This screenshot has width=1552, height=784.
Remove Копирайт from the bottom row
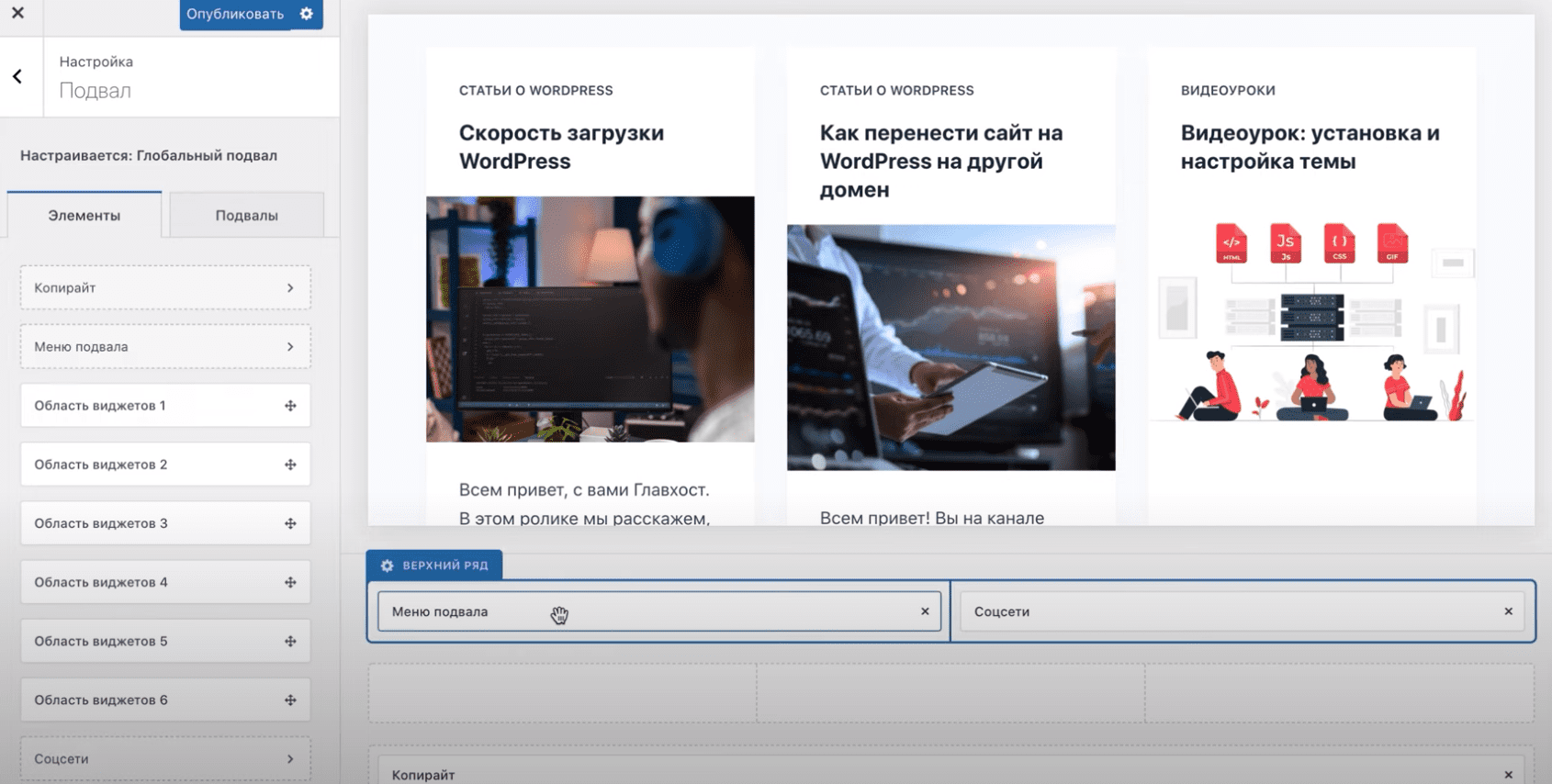(x=1508, y=775)
